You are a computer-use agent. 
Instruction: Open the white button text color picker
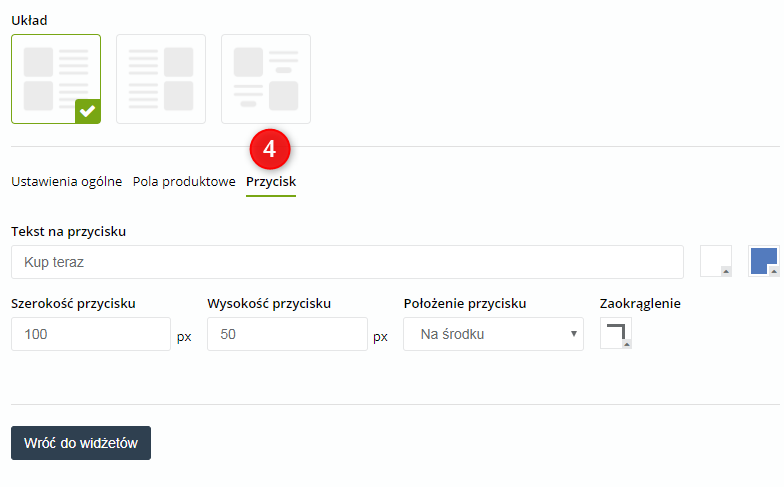[x=716, y=261]
